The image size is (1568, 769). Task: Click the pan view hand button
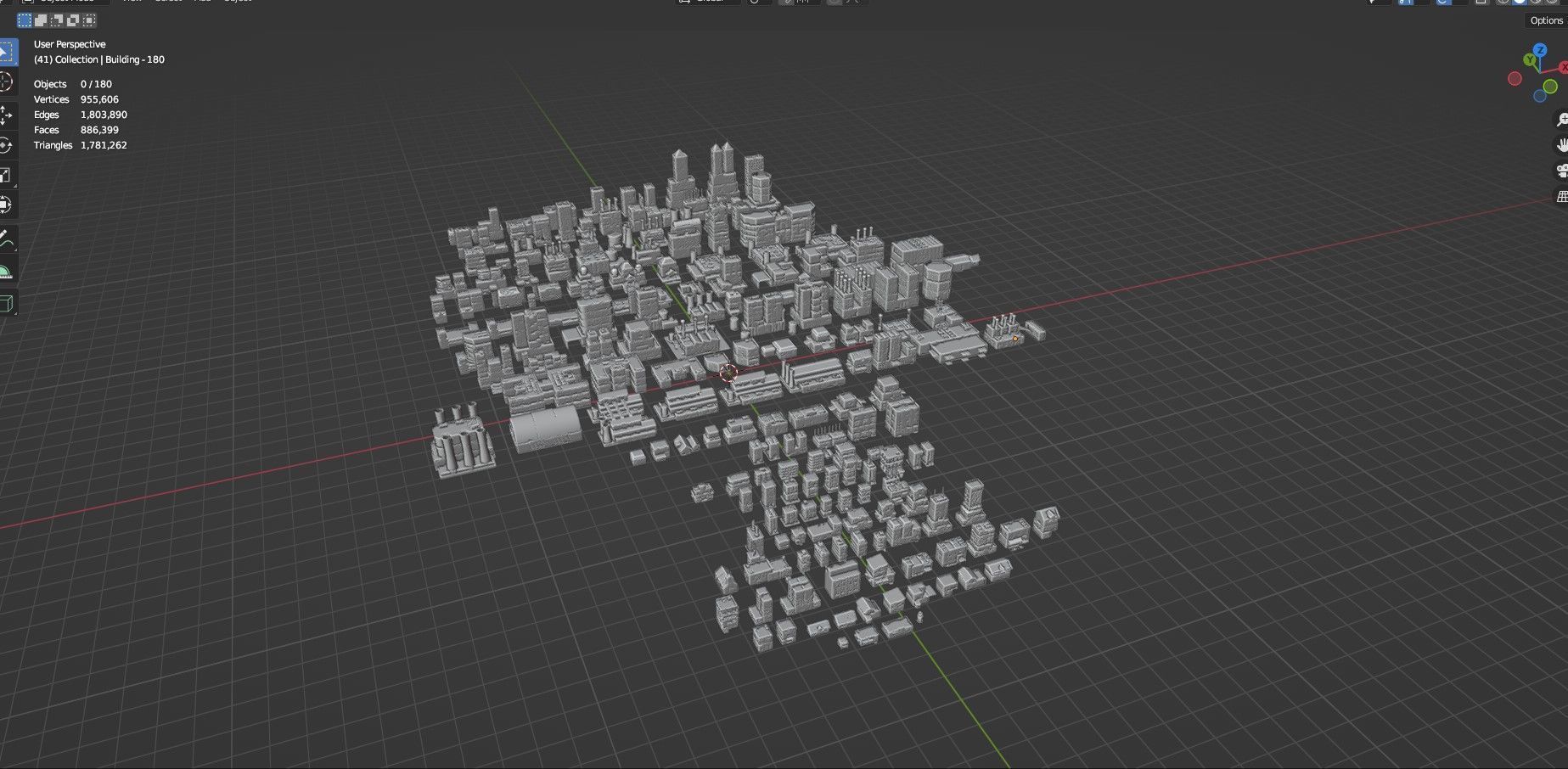point(1561,145)
